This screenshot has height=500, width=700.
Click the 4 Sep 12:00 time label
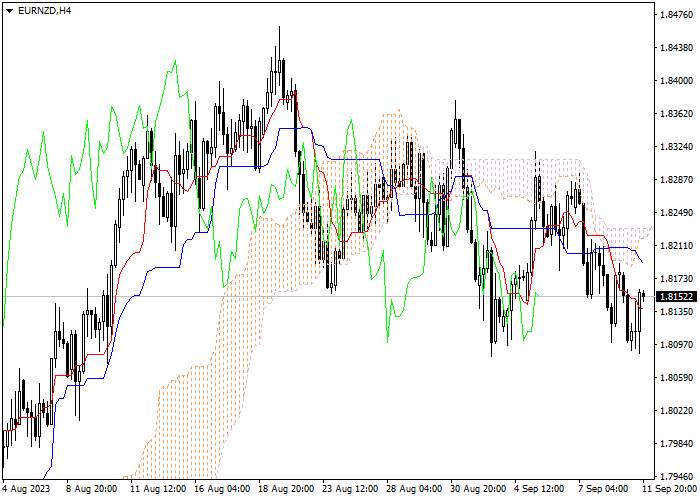pyautogui.click(x=540, y=489)
